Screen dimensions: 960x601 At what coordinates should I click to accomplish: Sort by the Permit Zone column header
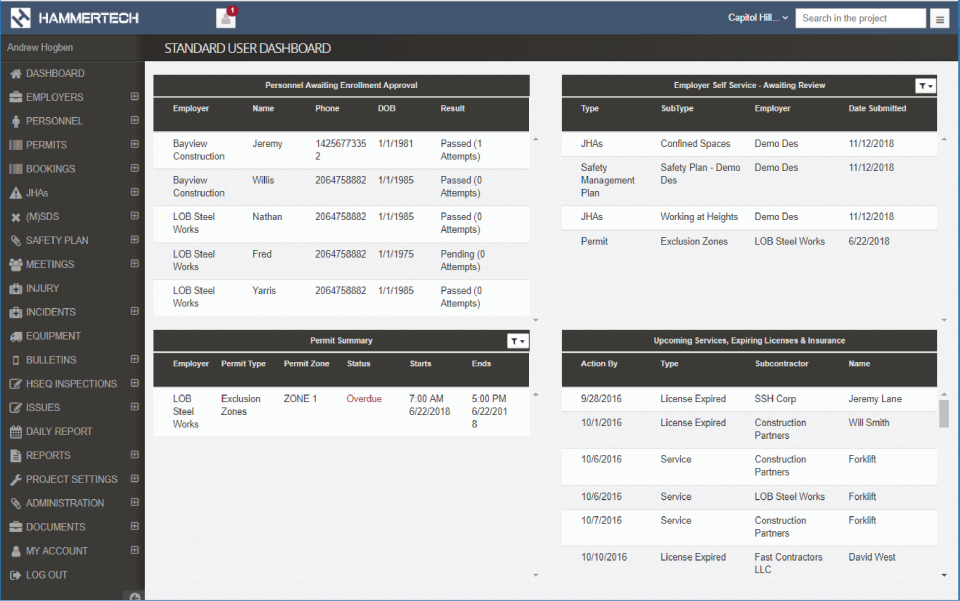306,364
